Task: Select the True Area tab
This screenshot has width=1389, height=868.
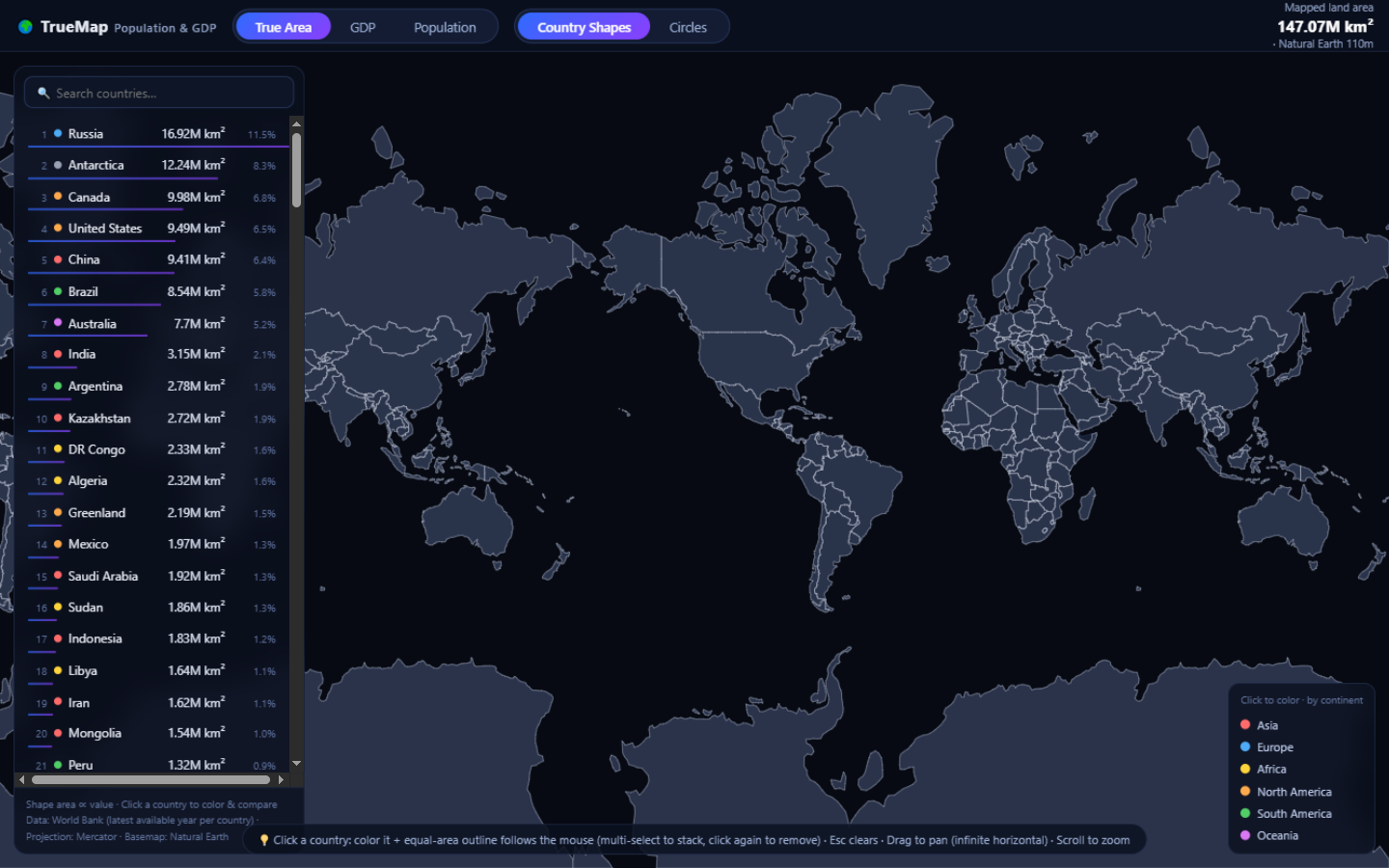Action: point(283,27)
